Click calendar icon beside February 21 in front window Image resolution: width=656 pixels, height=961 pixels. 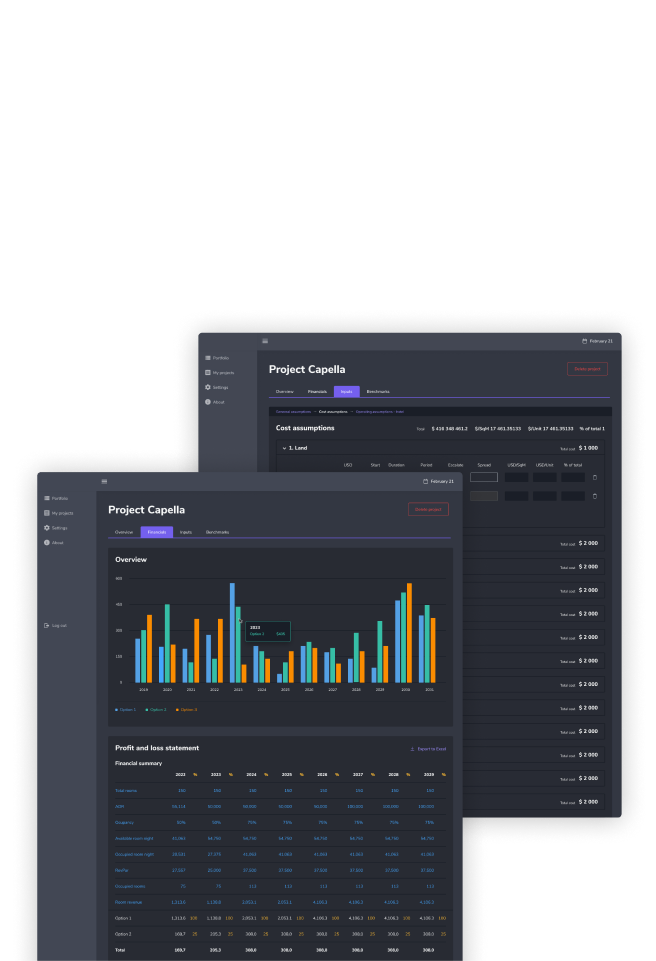[426, 481]
